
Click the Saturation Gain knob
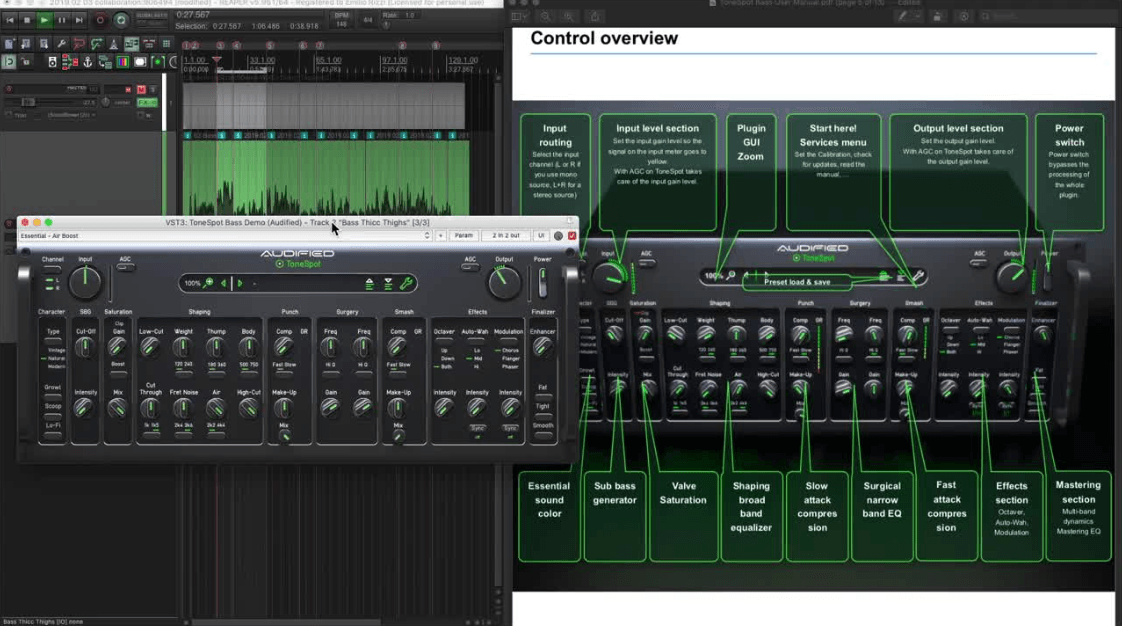coord(117,348)
